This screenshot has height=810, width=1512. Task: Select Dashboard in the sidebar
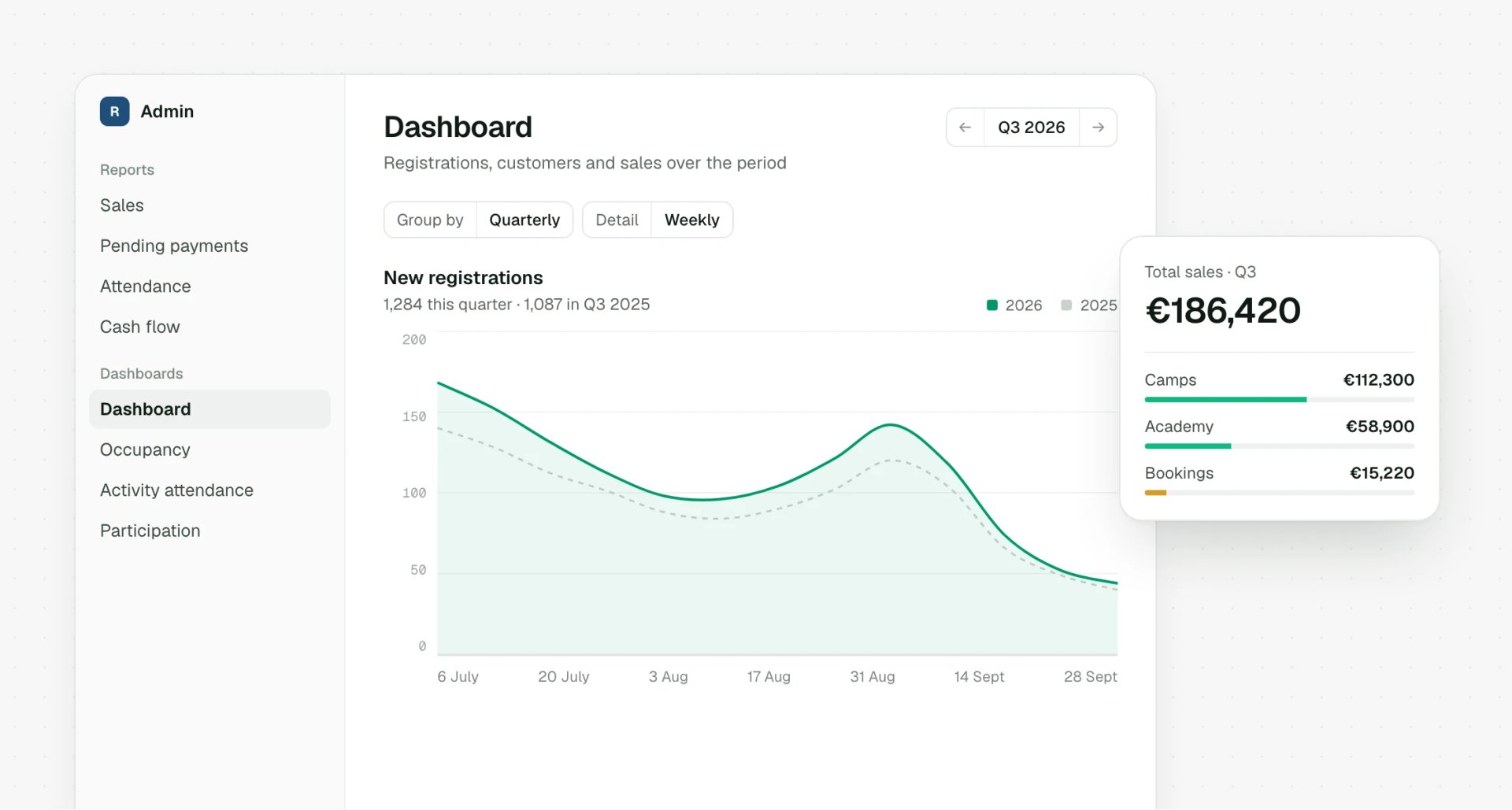(x=209, y=409)
